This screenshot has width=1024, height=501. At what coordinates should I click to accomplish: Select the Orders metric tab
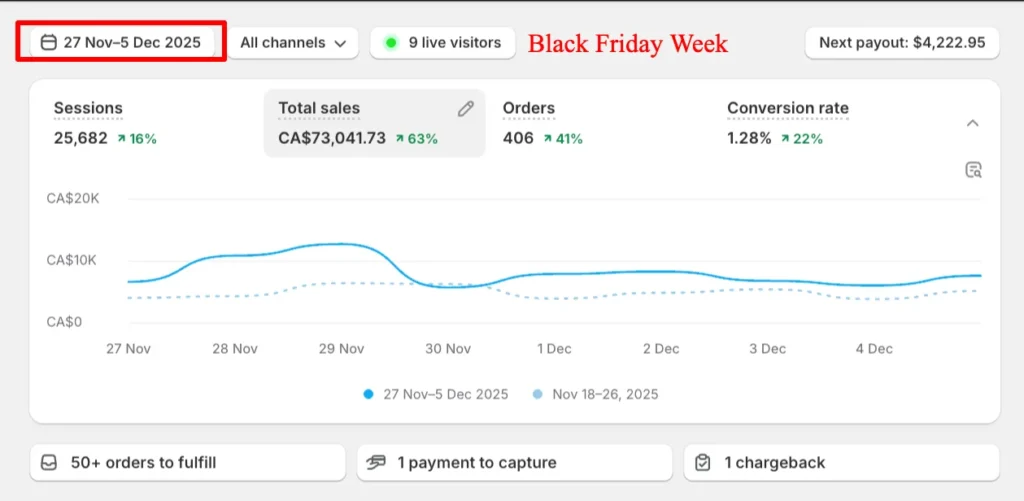click(x=601, y=123)
